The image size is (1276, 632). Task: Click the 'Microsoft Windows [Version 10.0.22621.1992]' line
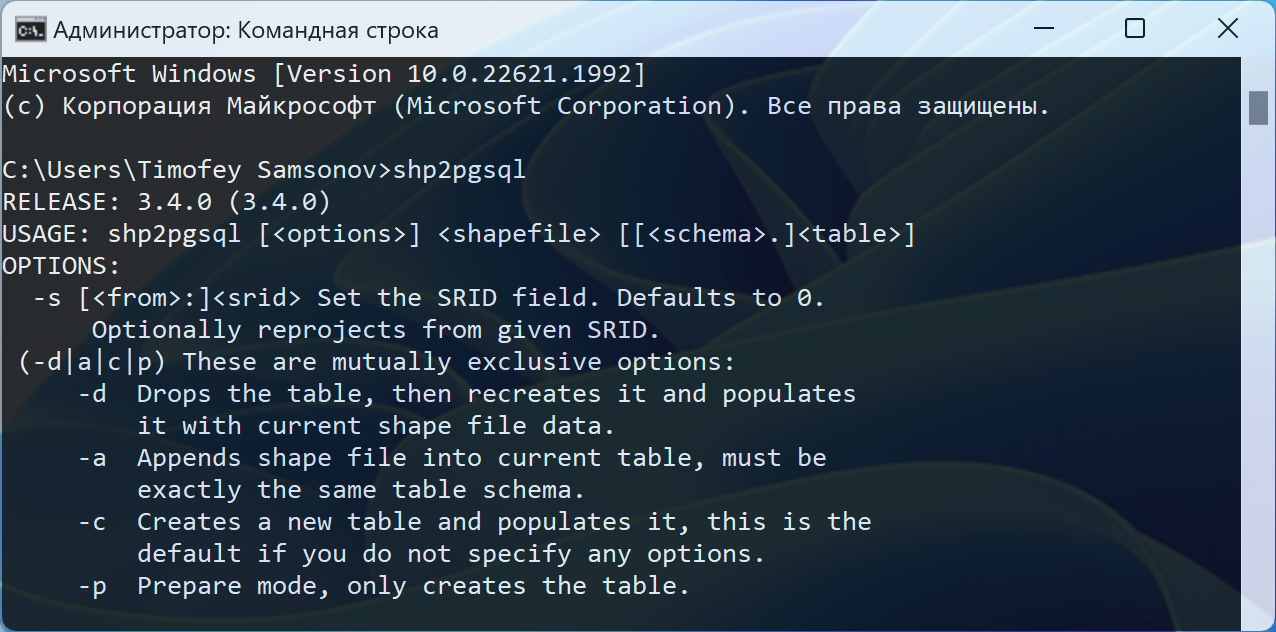[325, 74]
